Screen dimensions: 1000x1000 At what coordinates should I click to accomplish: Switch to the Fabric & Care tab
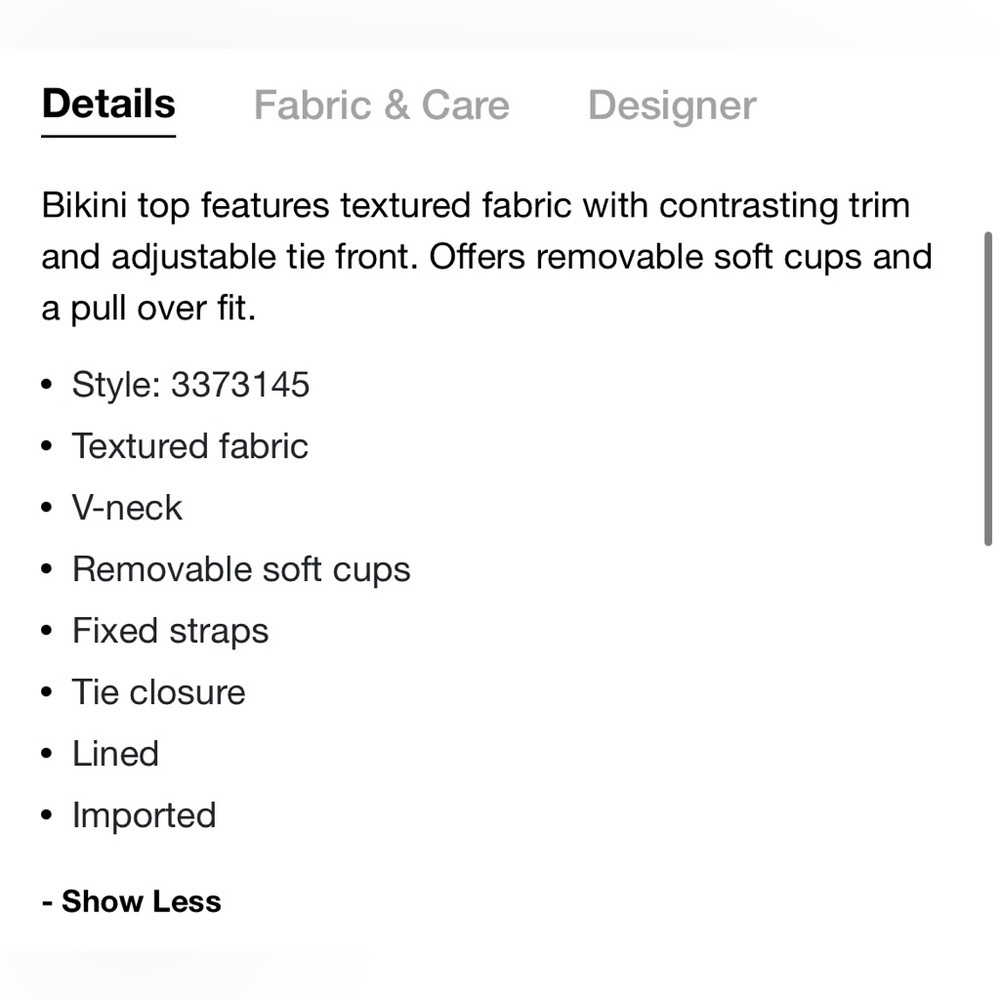pyautogui.click(x=381, y=105)
